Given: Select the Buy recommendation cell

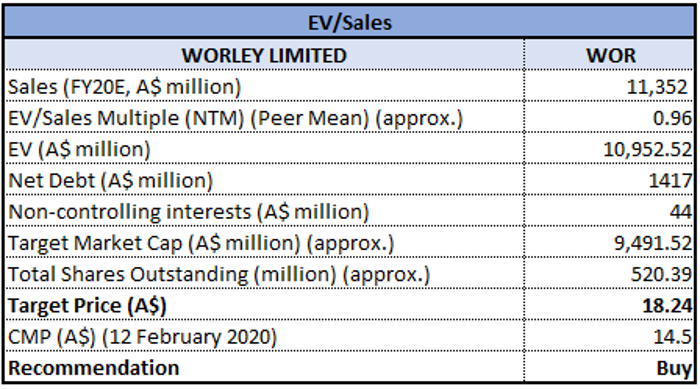Looking at the screenshot, I should (610, 367).
